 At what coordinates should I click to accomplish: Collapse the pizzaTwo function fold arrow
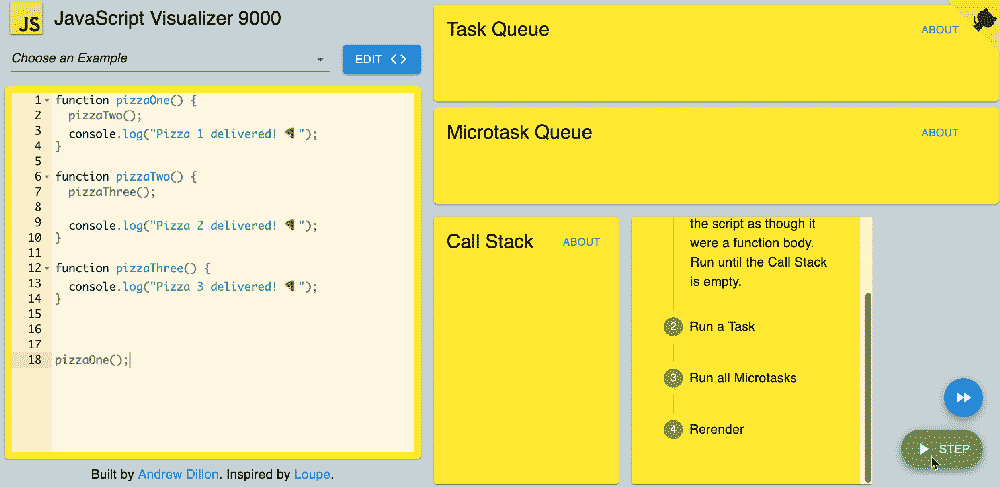(x=47, y=177)
